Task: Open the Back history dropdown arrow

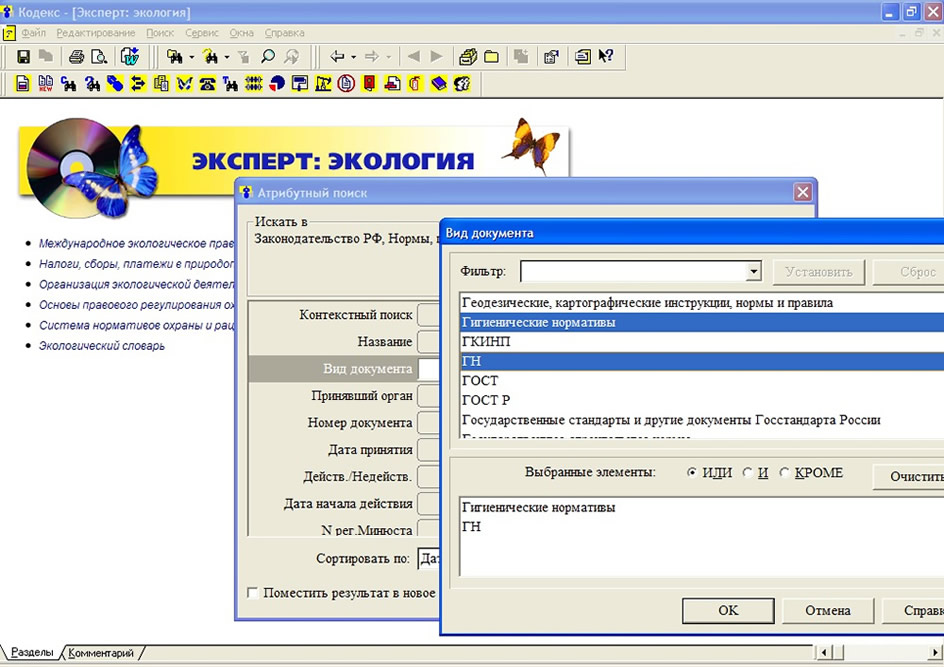Action: point(353,57)
